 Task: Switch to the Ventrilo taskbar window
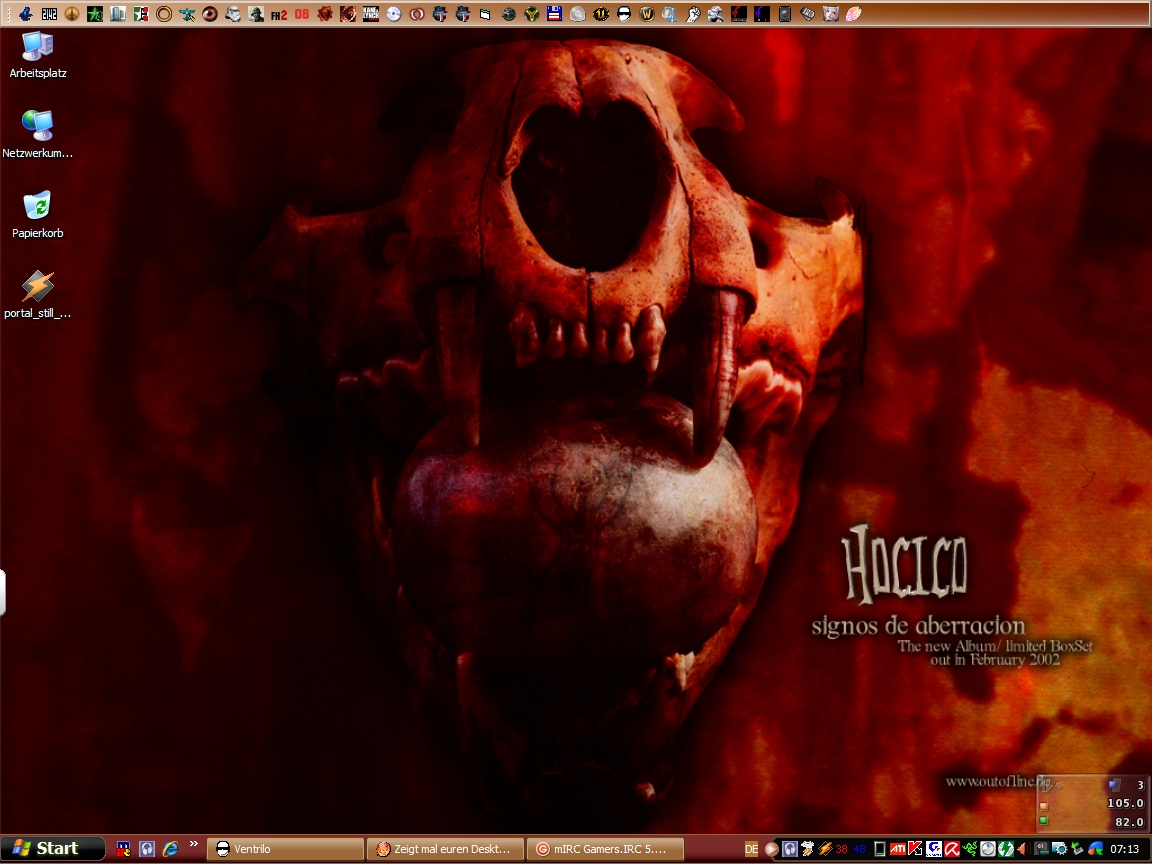click(285, 849)
